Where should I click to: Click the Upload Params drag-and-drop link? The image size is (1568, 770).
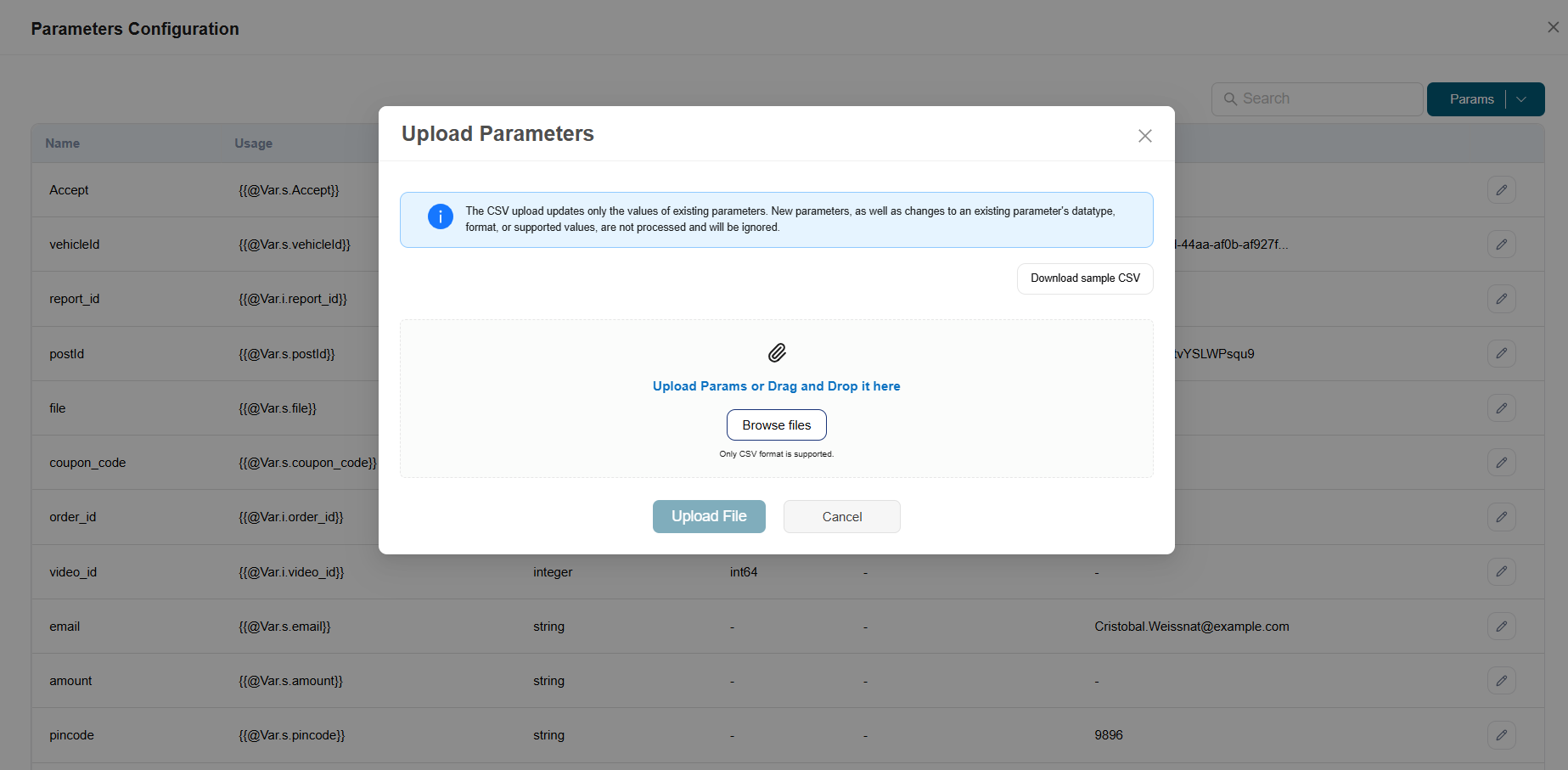pos(776,385)
